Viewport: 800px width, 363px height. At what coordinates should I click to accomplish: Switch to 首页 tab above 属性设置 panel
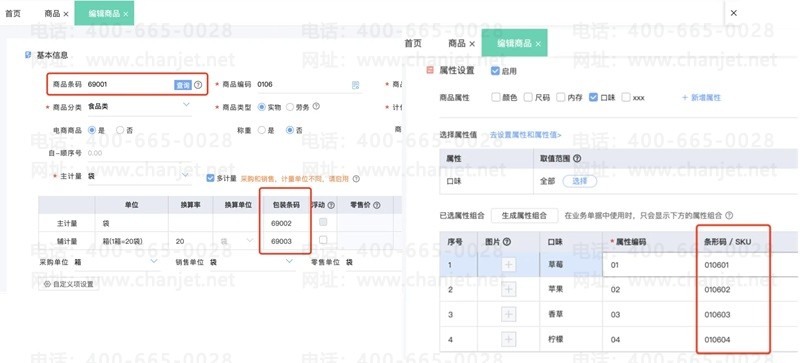tap(413, 43)
